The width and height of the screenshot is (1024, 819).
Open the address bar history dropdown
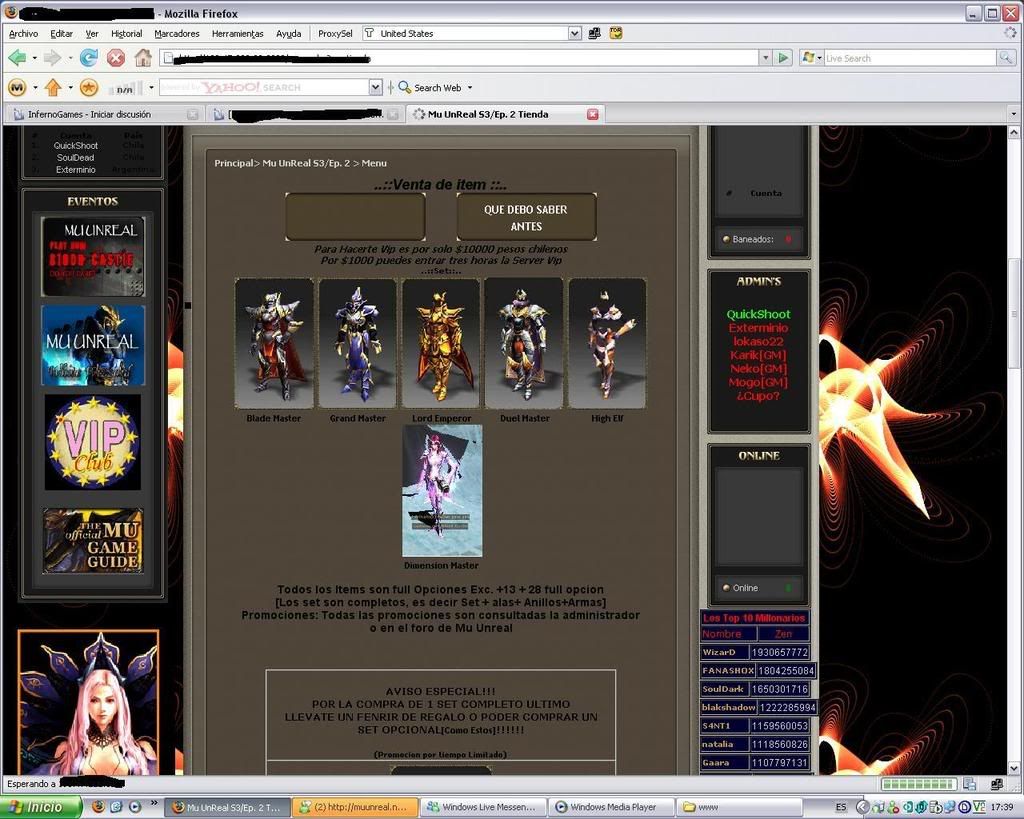pyautogui.click(x=765, y=58)
